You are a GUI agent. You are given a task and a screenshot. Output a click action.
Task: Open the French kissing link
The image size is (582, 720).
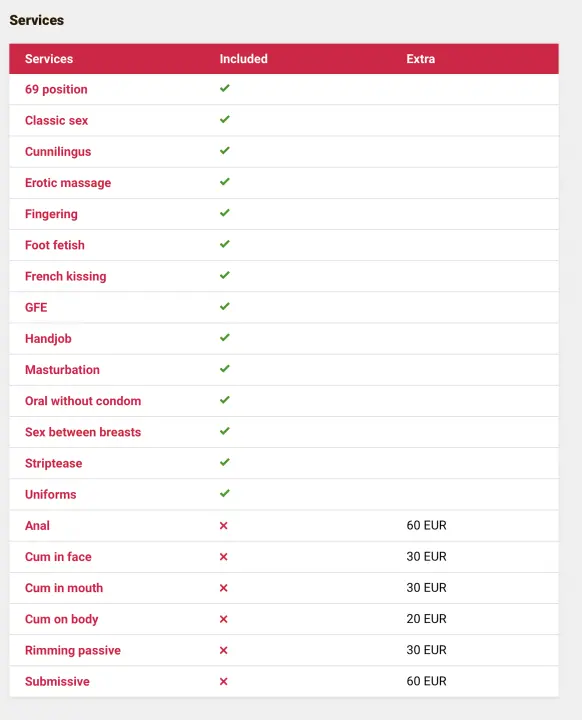tap(66, 276)
